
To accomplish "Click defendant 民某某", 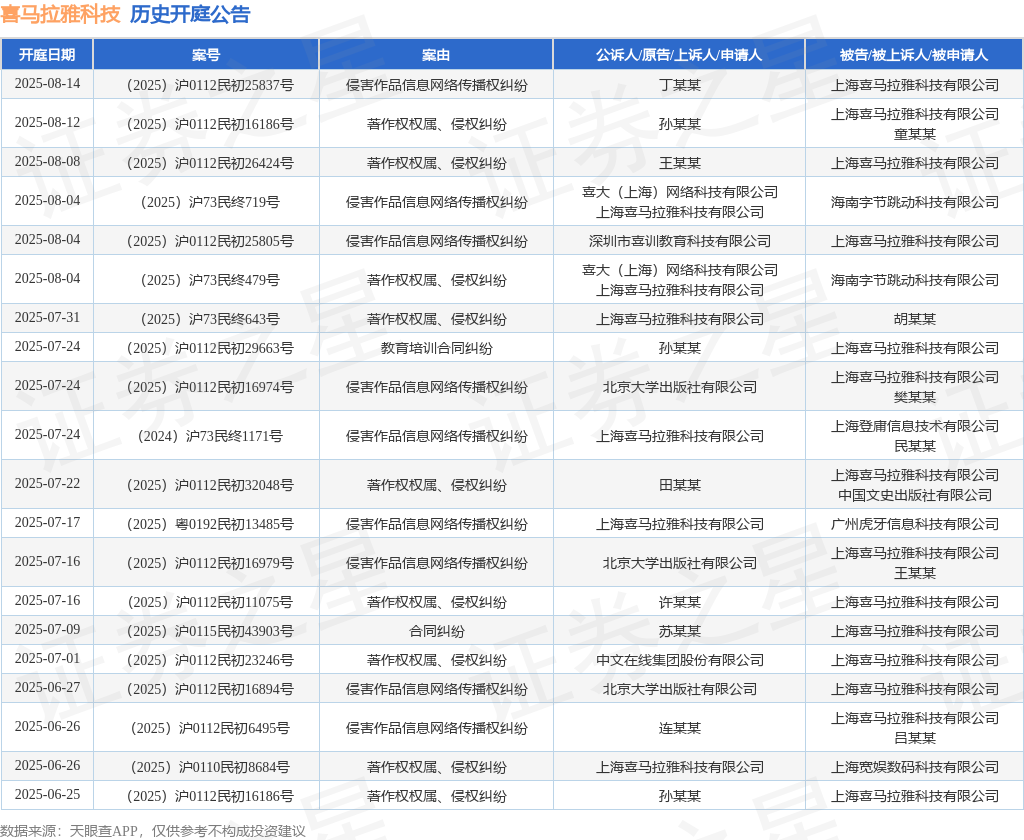I will click(914, 446).
